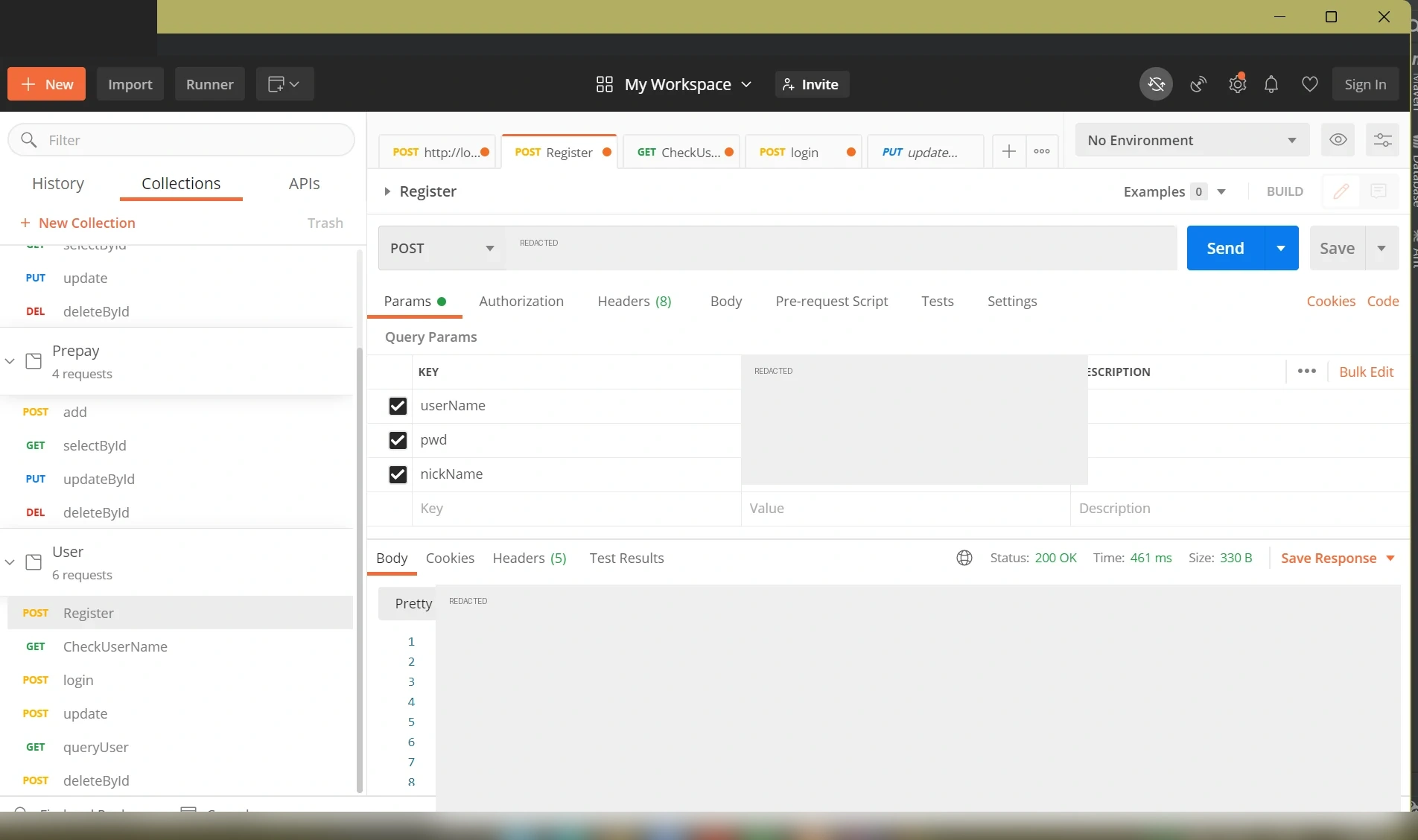The height and width of the screenshot is (840, 1418).
Task: Expand the Register request description triangle
Action: (x=387, y=191)
